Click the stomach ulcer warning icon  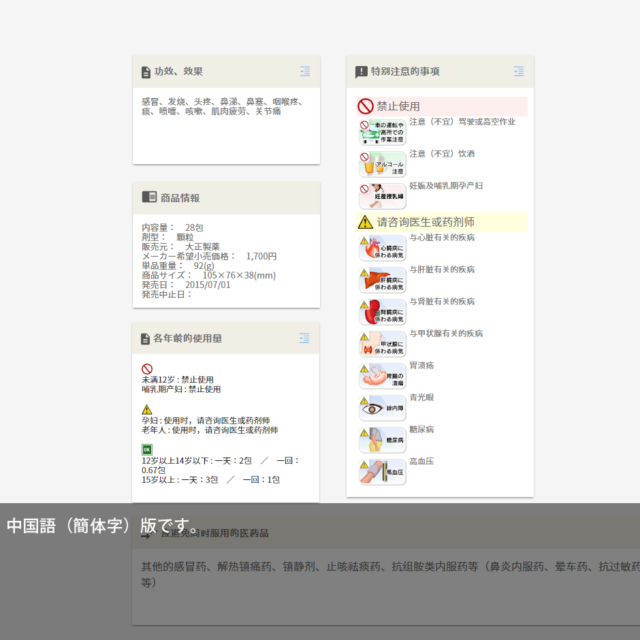click(382, 375)
